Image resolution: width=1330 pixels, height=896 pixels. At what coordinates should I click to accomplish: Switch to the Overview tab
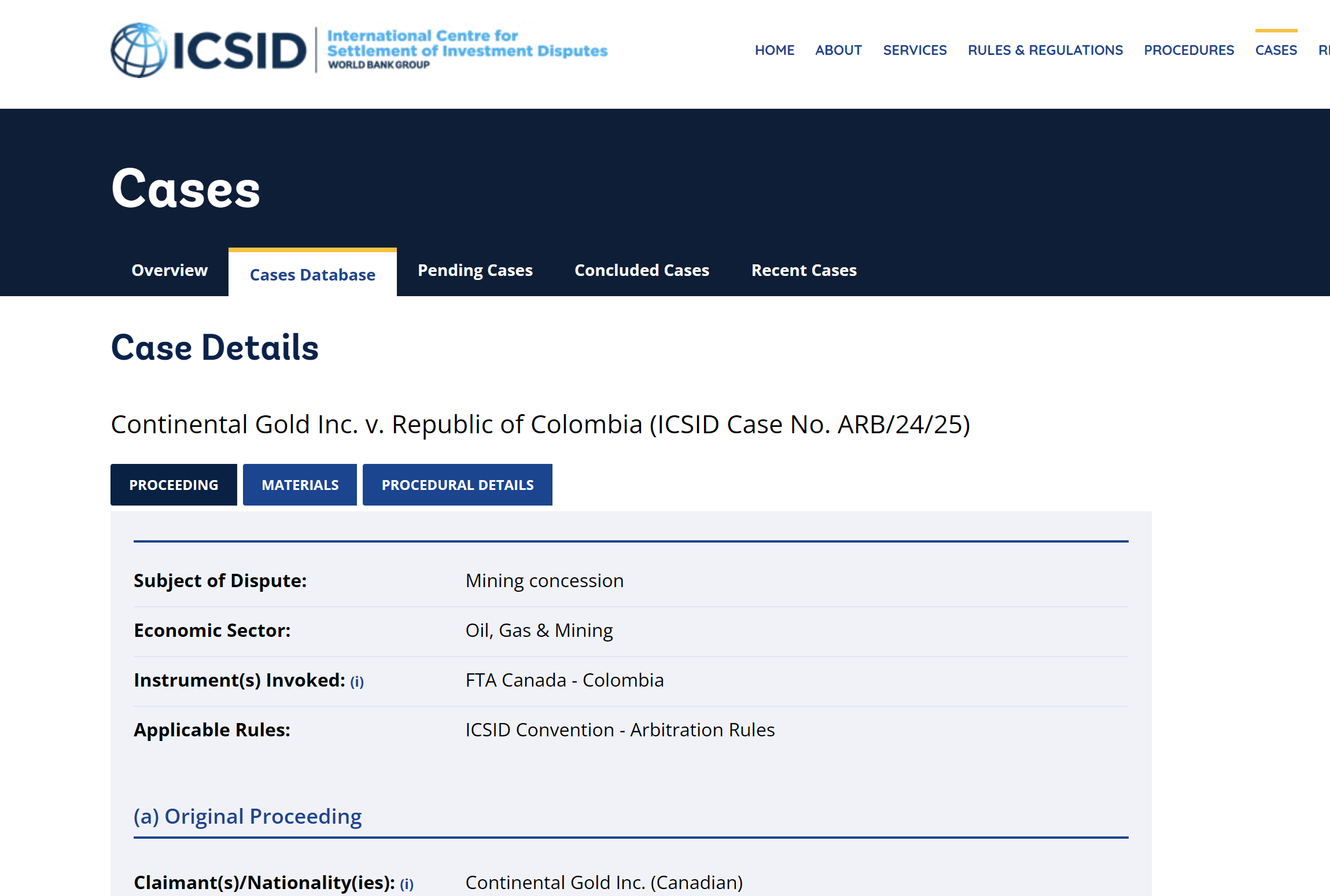click(170, 270)
